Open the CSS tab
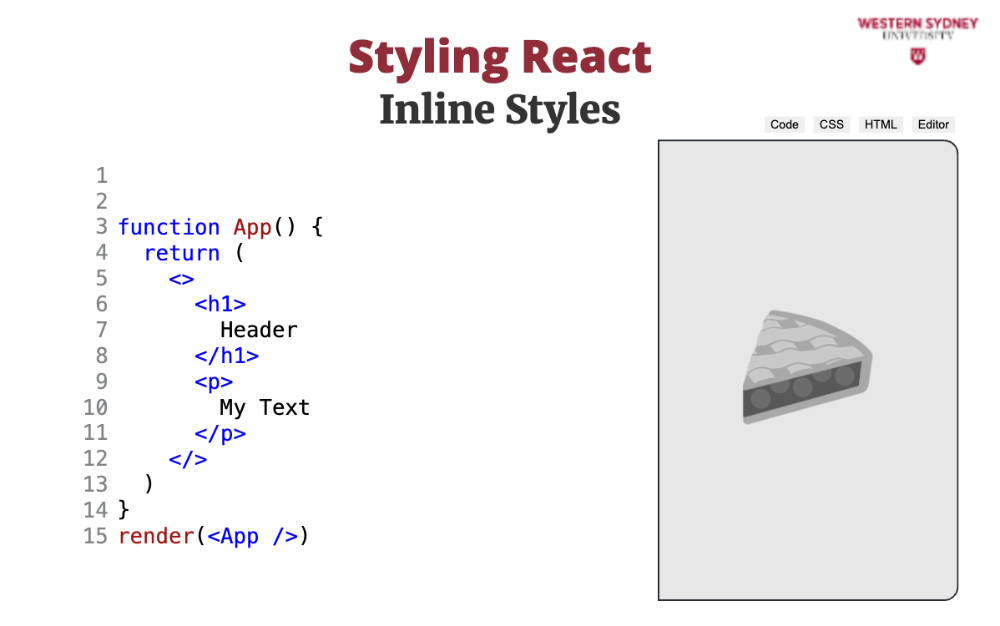The width and height of the screenshot is (1000, 626). coord(831,125)
